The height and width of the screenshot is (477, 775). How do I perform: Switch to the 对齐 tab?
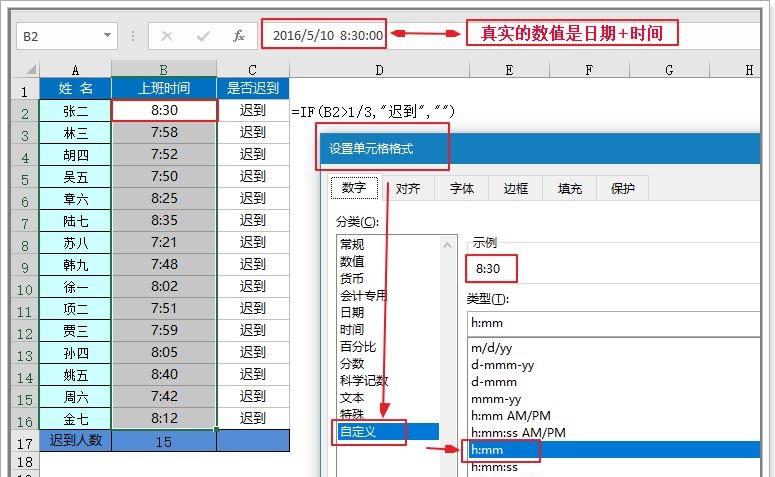coord(408,188)
